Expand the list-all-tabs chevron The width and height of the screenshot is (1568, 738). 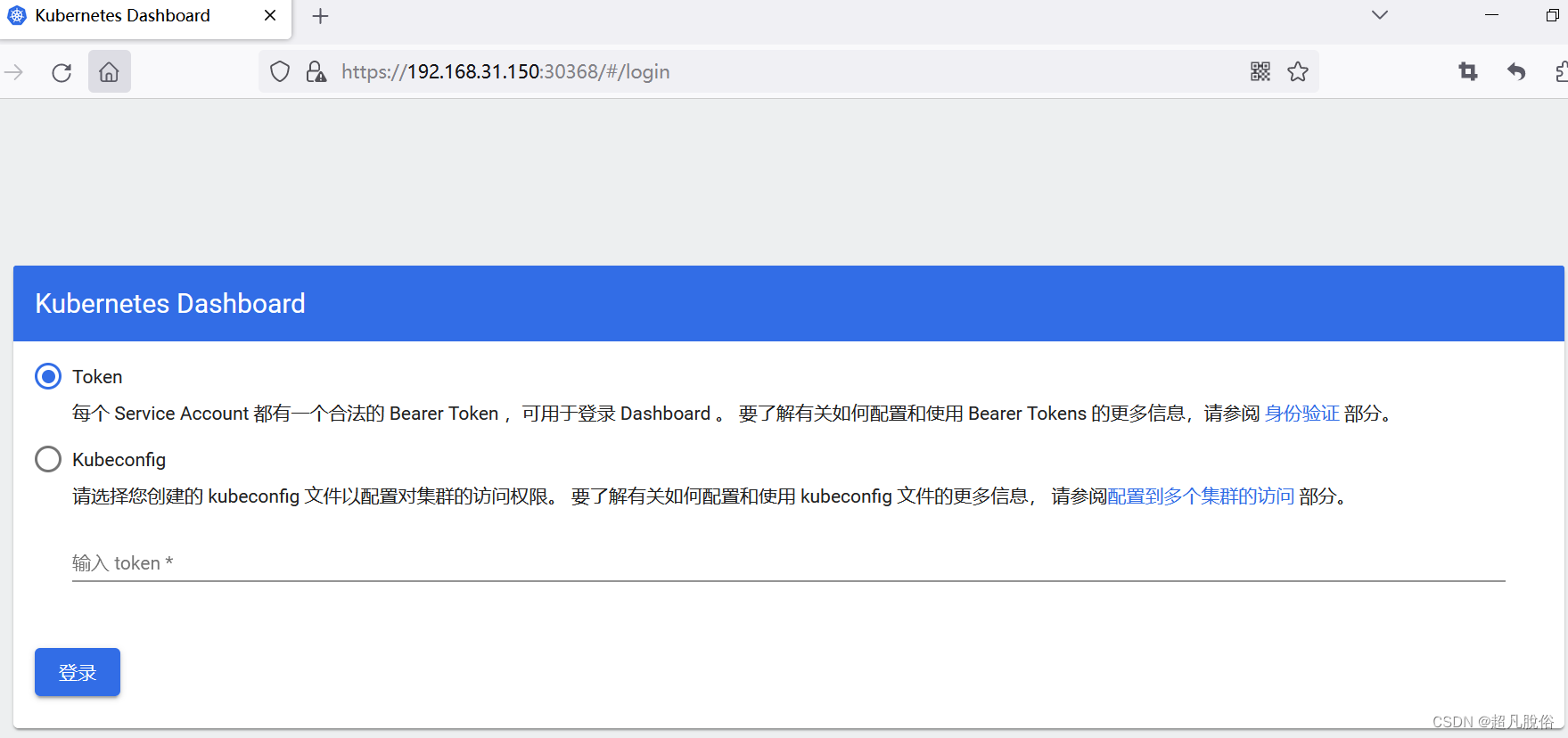pyautogui.click(x=1380, y=15)
